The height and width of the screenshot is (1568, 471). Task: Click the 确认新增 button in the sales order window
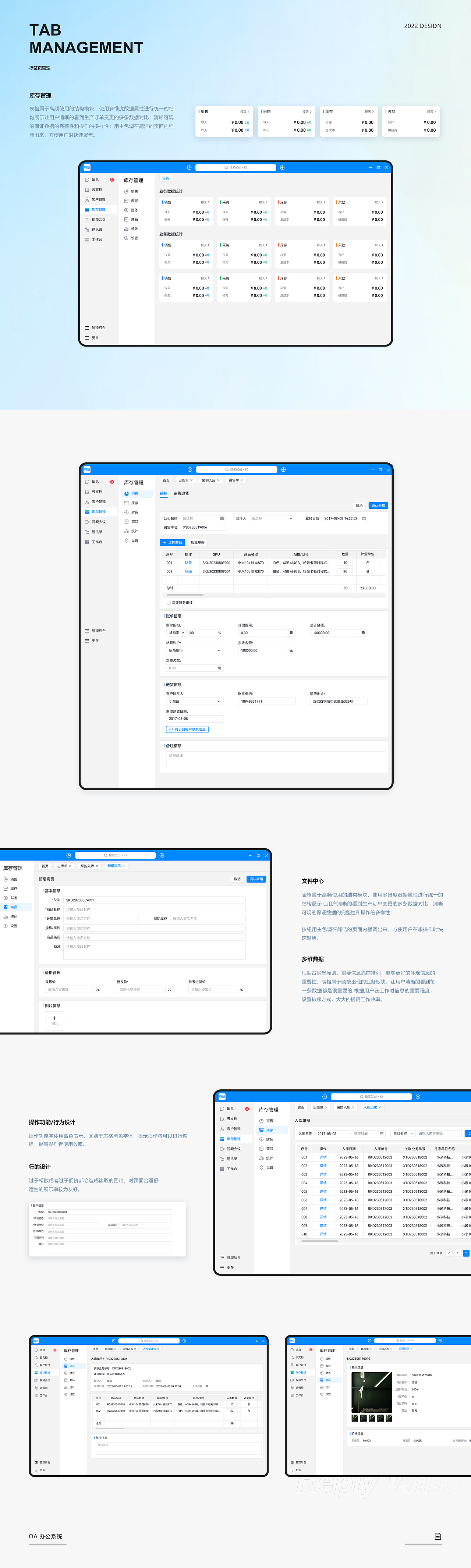pos(378,505)
